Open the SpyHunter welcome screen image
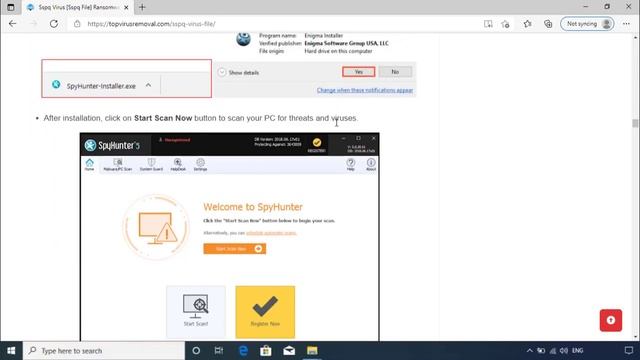Viewport: 640px width, 360px height. tap(229, 237)
